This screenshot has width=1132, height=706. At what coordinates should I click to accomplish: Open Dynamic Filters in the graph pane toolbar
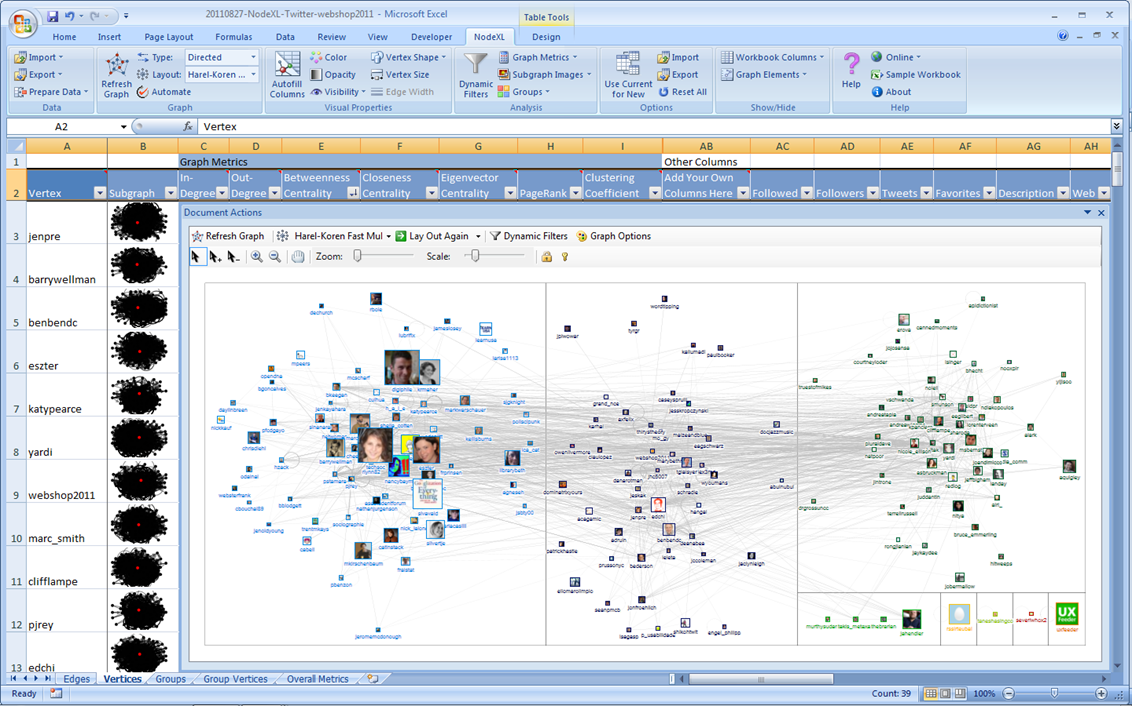click(x=528, y=236)
